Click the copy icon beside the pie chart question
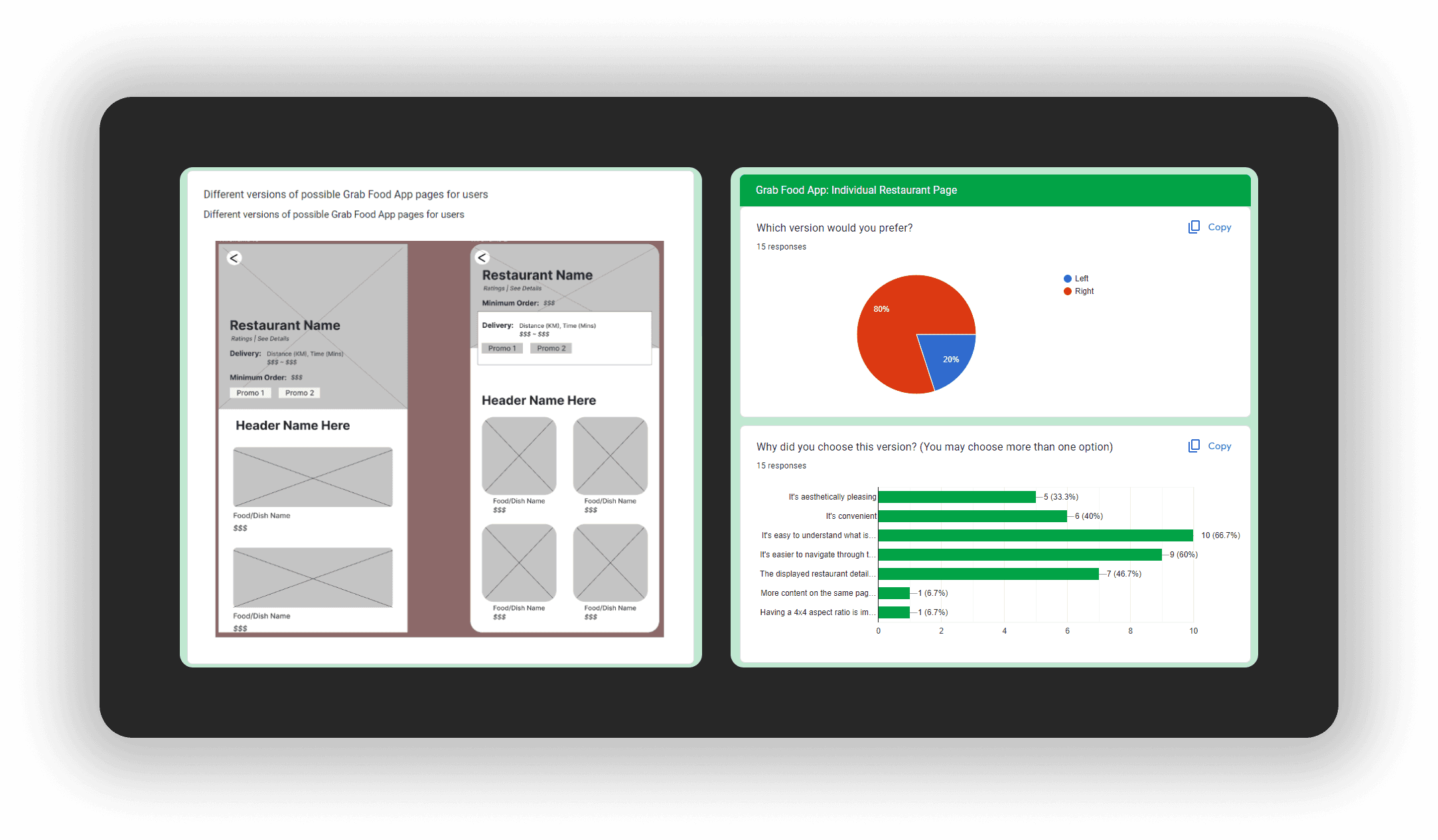The image size is (1438, 840). click(1194, 227)
